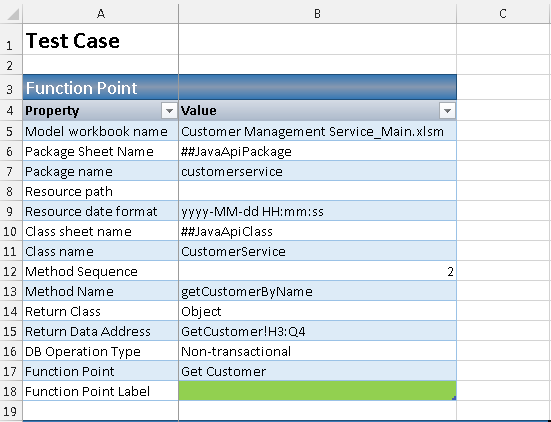
Task: Open the Property column filter dropdown
Action: point(169,111)
